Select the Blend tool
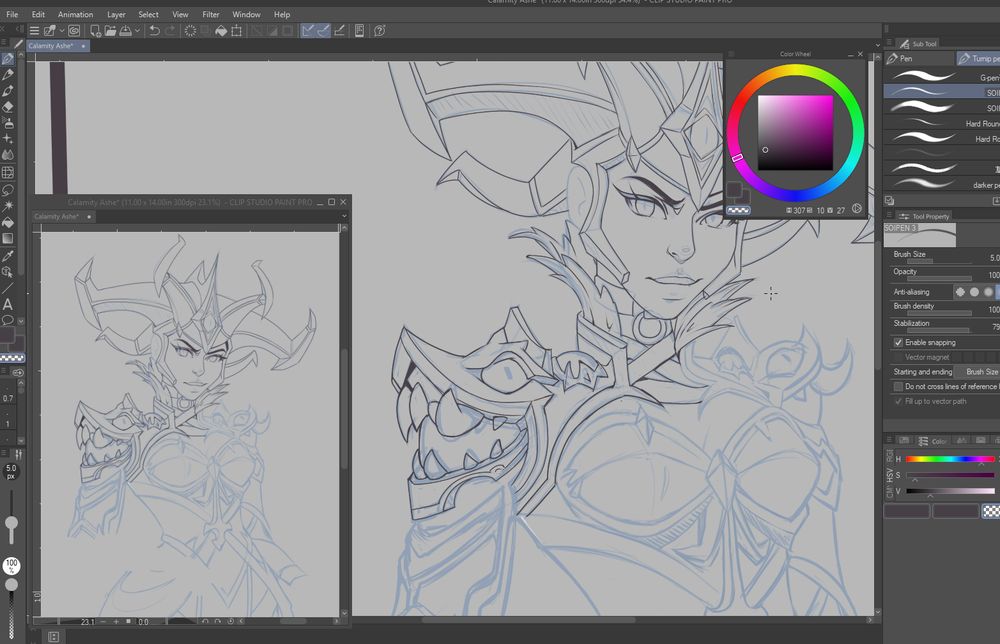 8,155
